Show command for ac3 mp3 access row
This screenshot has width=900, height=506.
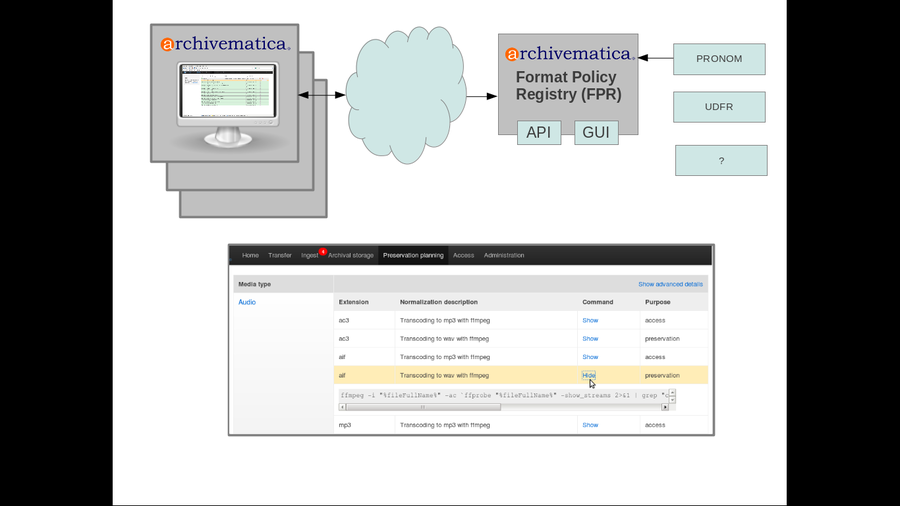click(590, 320)
